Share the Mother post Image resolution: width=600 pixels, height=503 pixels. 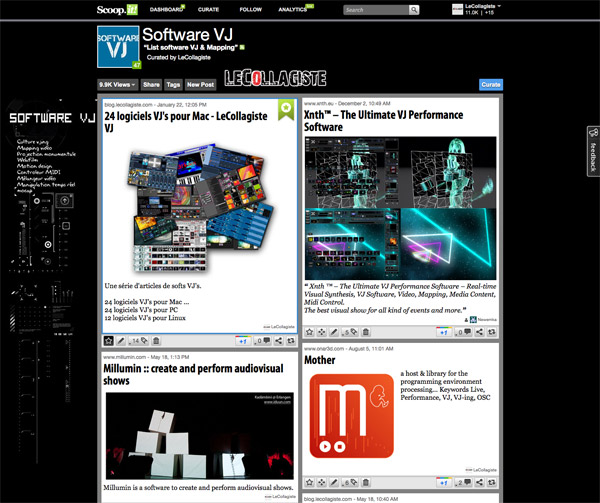tap(479, 482)
